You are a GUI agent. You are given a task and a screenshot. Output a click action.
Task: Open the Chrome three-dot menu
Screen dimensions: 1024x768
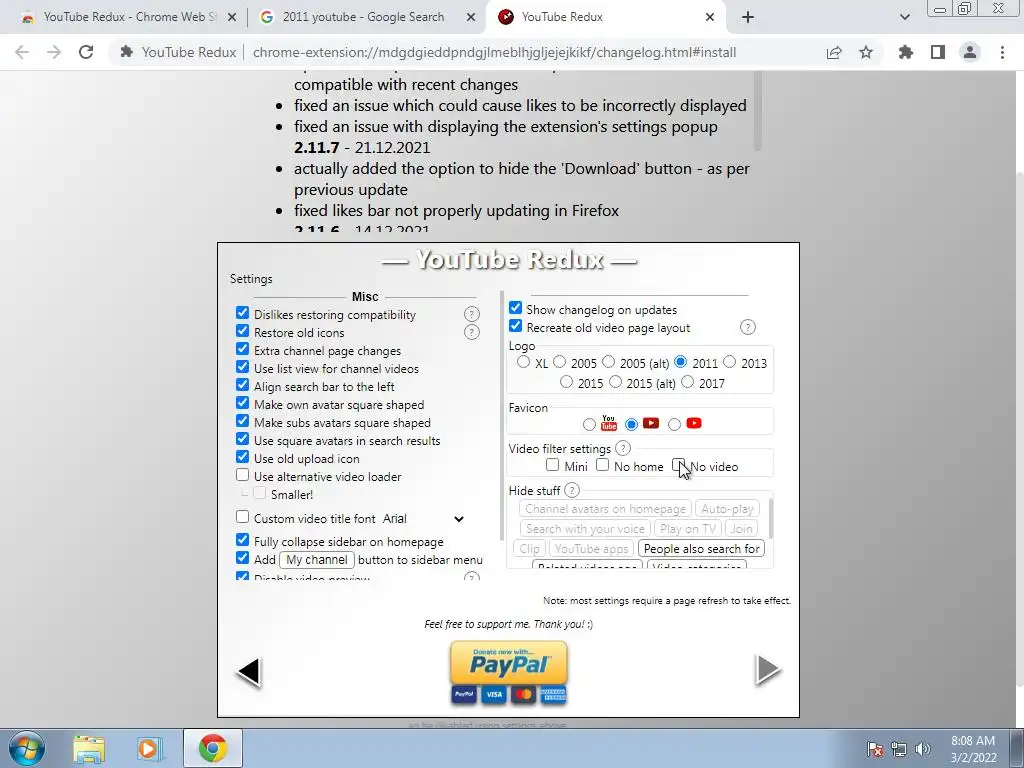pos(1002,52)
